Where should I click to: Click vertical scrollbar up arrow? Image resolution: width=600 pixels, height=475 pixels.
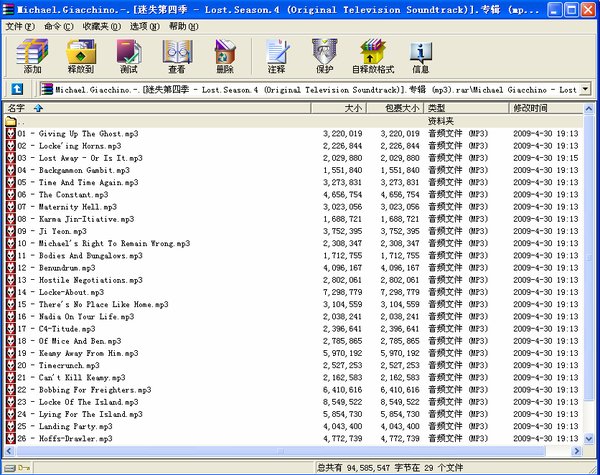pos(589,109)
